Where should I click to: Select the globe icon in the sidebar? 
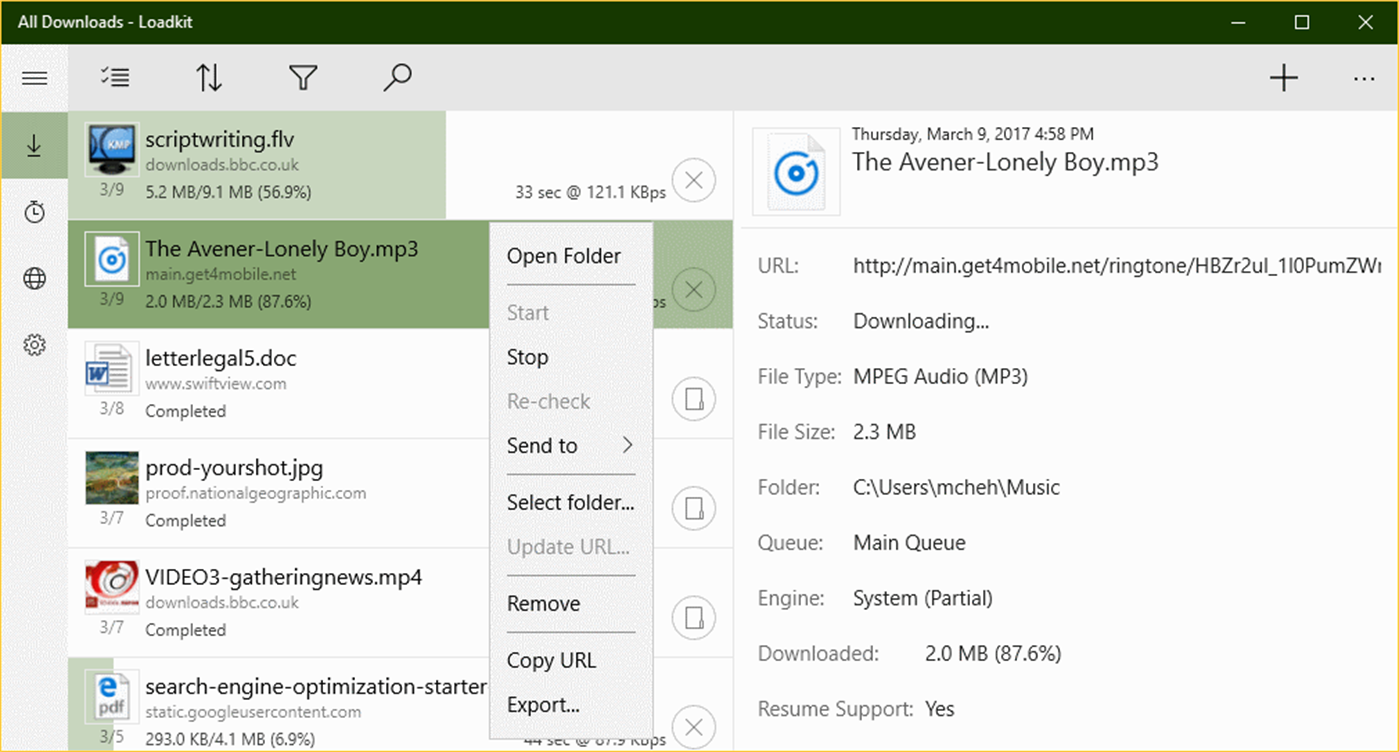click(x=34, y=278)
